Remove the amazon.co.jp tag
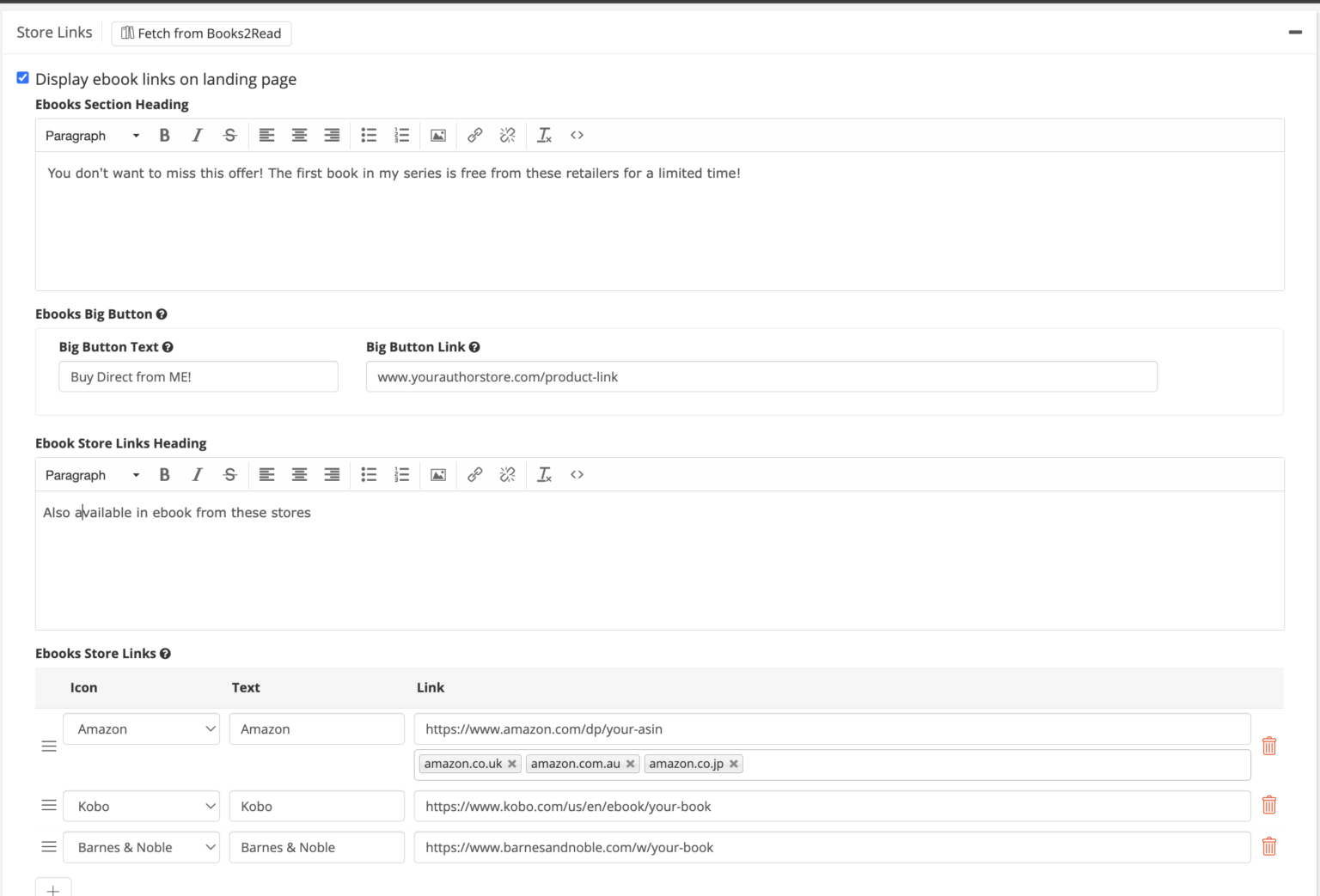 click(x=734, y=764)
